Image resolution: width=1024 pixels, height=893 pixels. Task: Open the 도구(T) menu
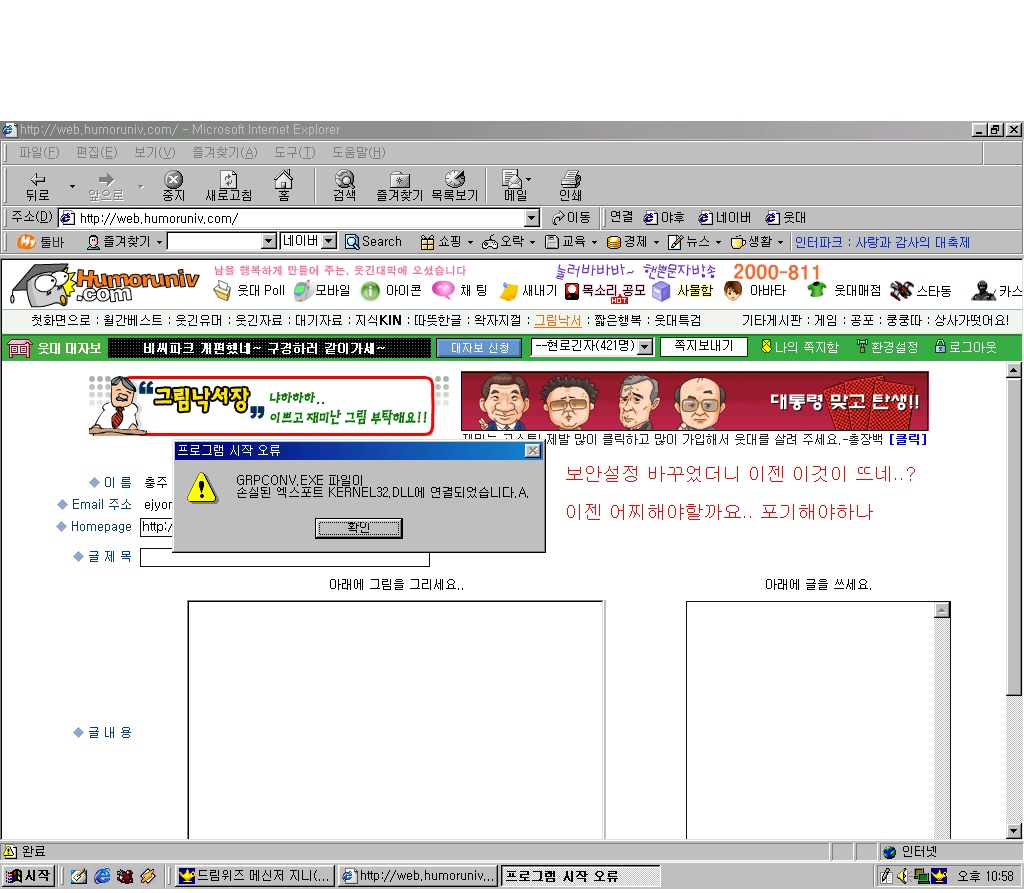[x=294, y=152]
